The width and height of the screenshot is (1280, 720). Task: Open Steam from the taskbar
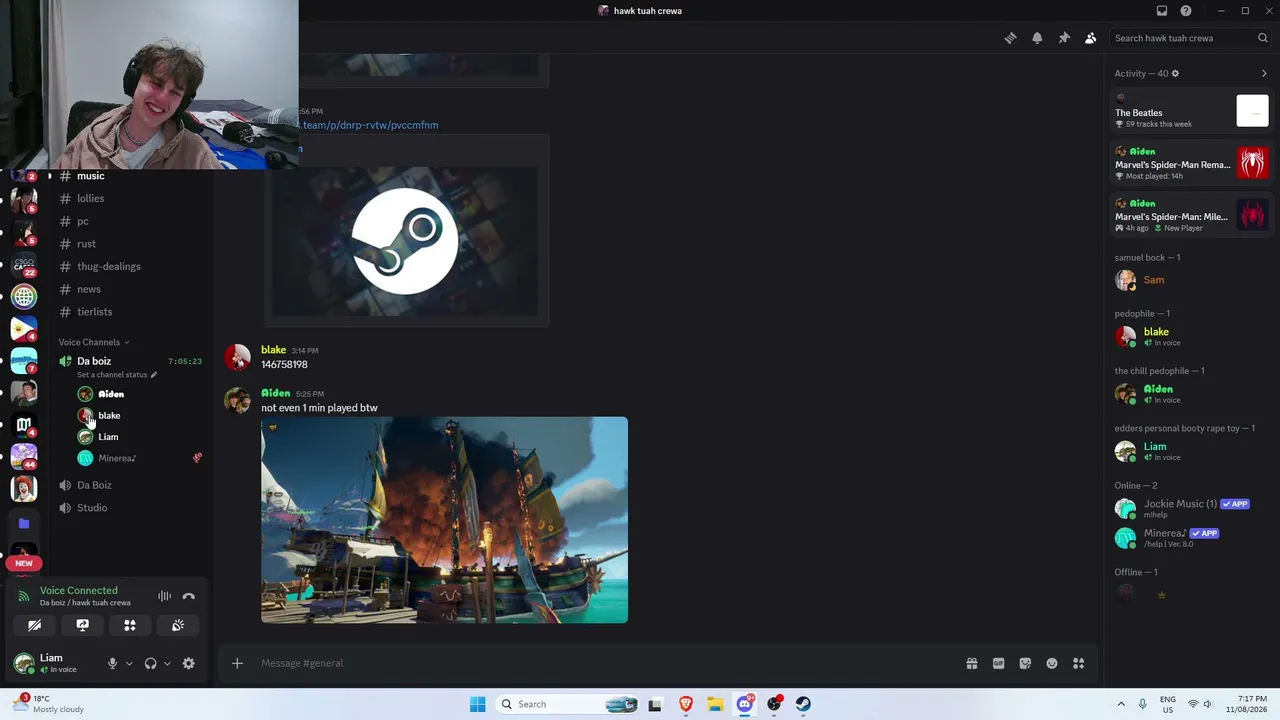tap(803, 704)
